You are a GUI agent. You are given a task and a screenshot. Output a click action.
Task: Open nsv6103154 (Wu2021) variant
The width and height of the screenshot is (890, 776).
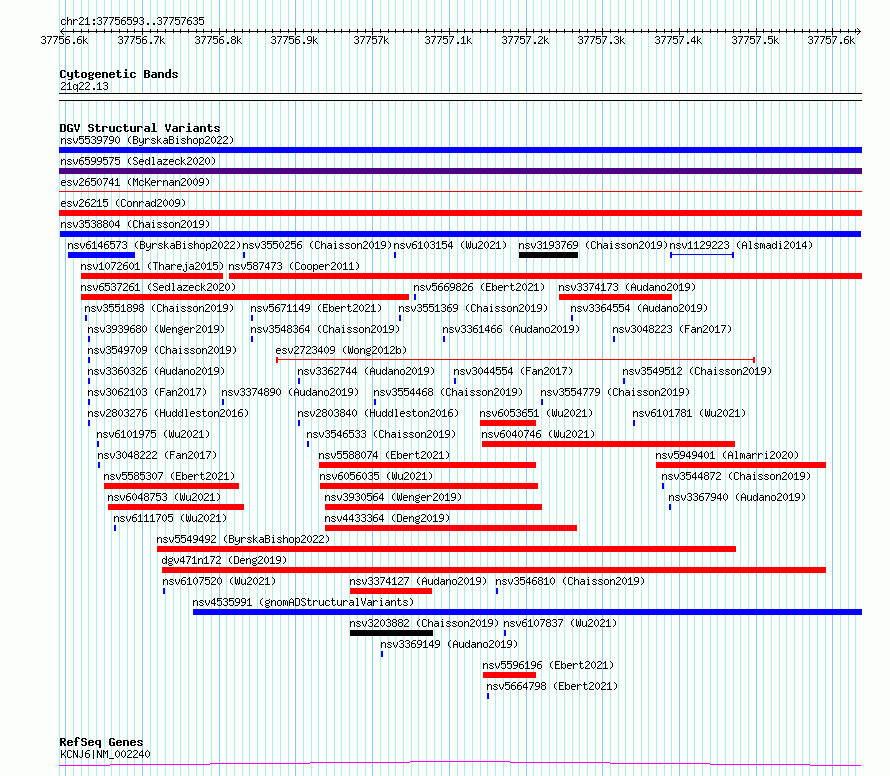[450, 245]
